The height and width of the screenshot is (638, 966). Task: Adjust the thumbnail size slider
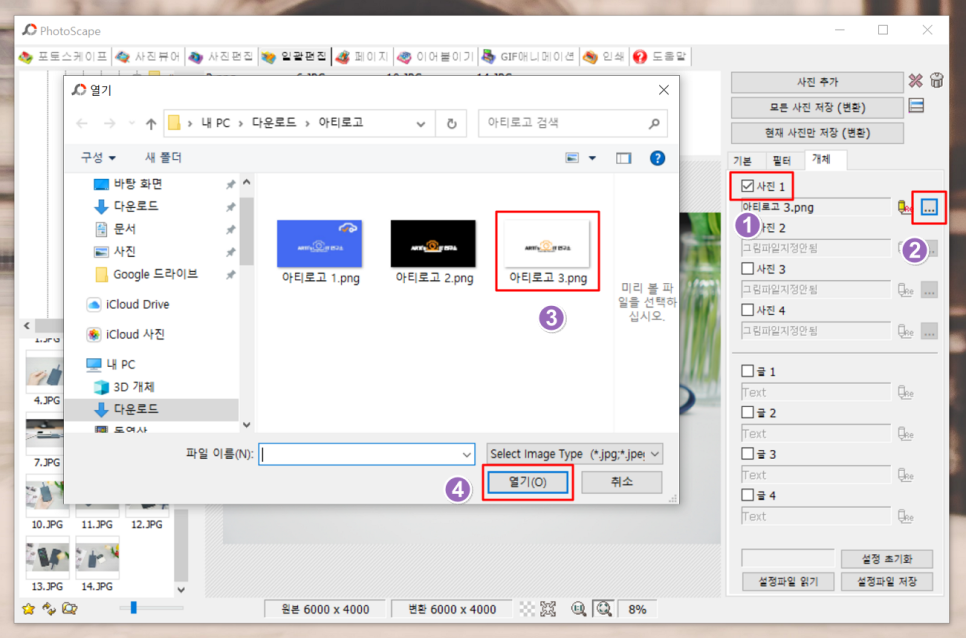point(133,608)
